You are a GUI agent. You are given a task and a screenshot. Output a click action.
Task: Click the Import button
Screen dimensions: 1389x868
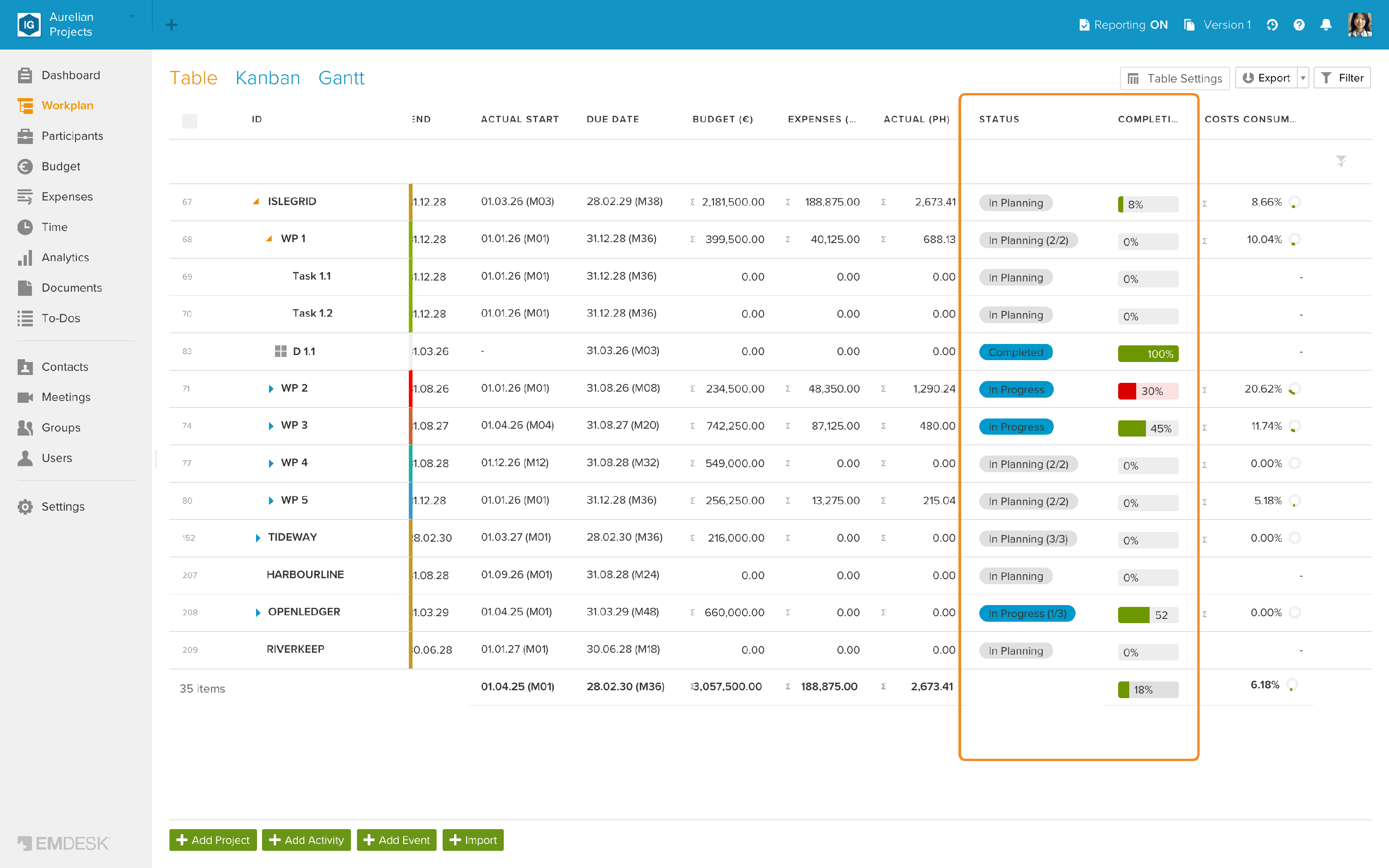click(x=473, y=840)
